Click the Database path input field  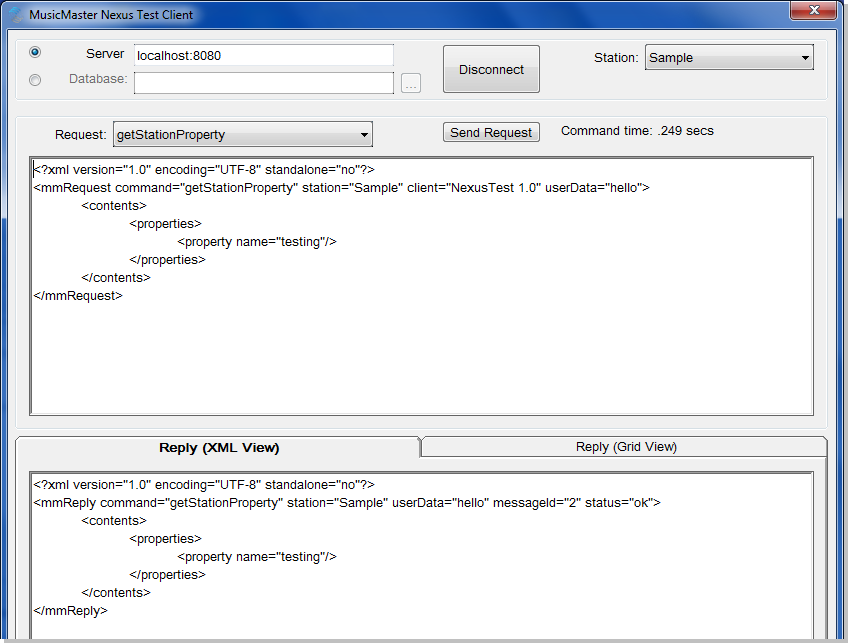coord(264,83)
